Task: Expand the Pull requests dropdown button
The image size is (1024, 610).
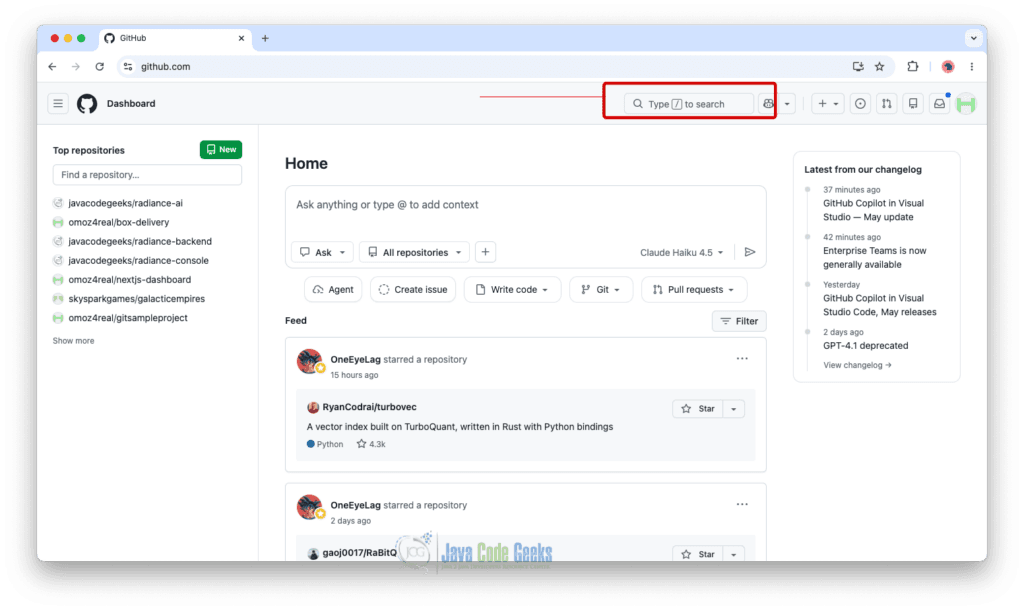Action: 694,289
